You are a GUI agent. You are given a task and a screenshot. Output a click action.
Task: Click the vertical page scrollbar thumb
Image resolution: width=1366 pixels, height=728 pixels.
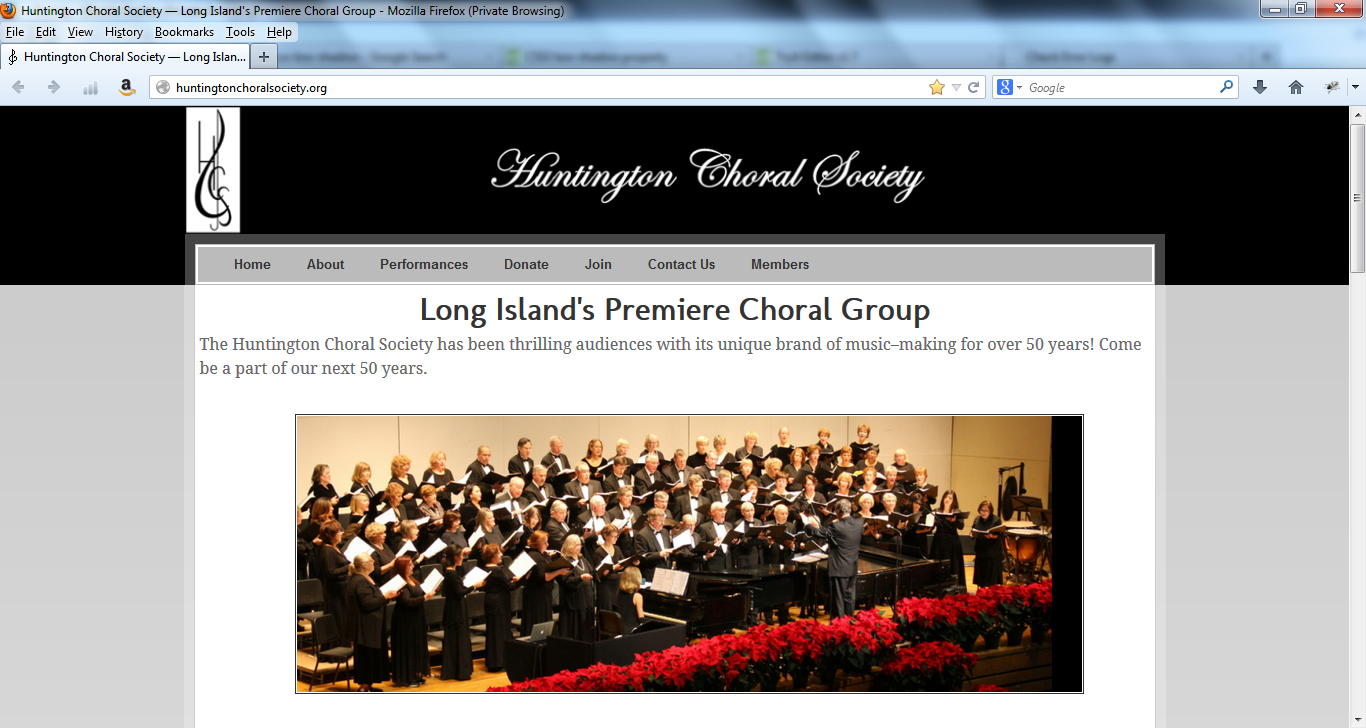pyautogui.click(x=1357, y=197)
